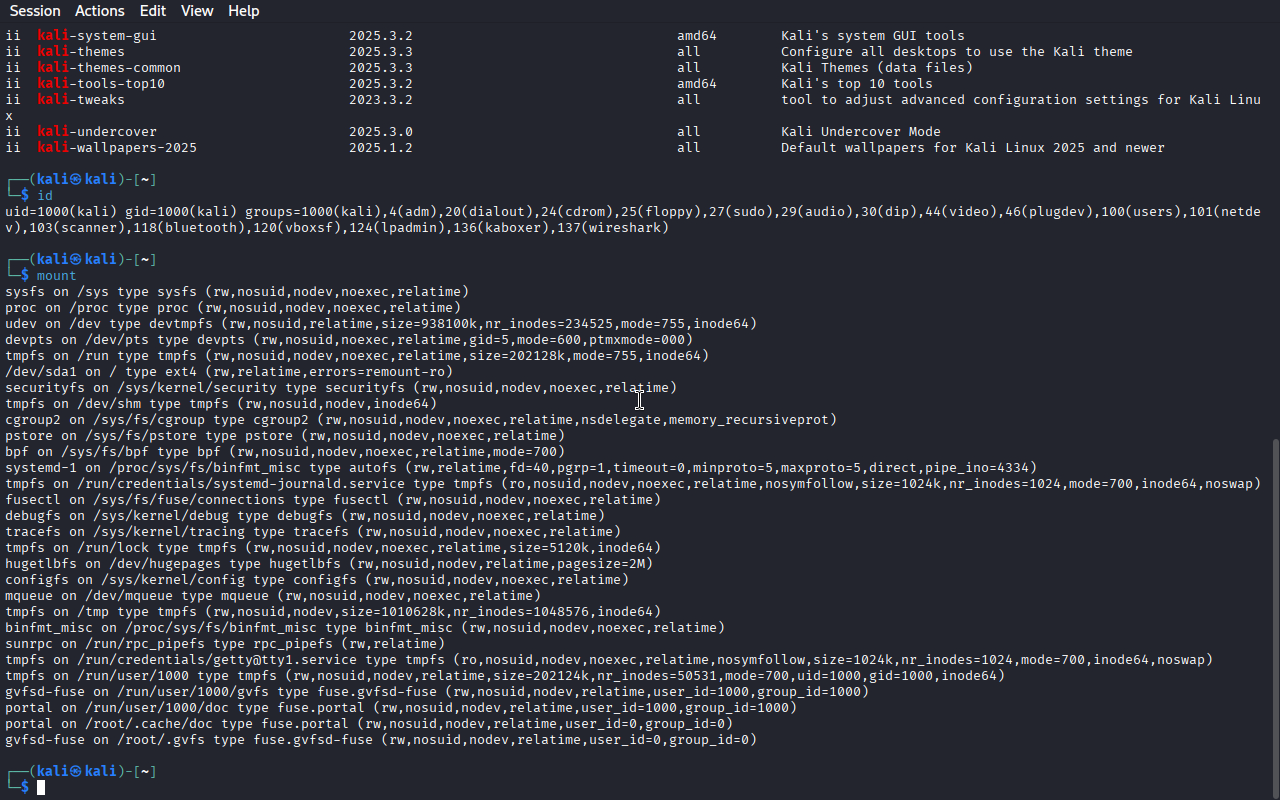Click the 'sunrpc on /run/rpc_pipefs' line
The image size is (1280, 800).
click(x=225, y=644)
